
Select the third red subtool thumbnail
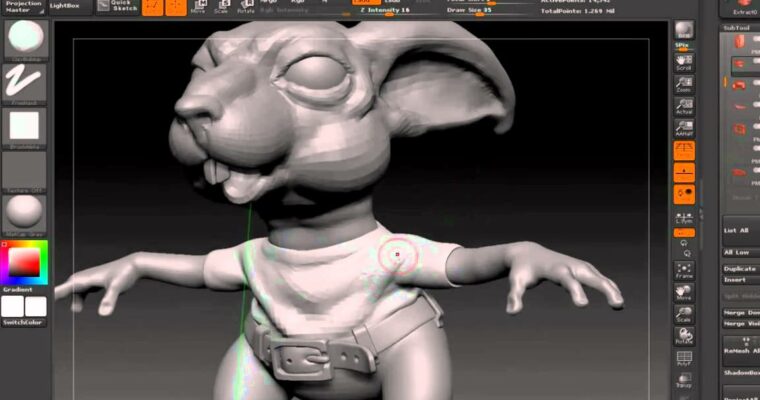[x=739, y=86]
